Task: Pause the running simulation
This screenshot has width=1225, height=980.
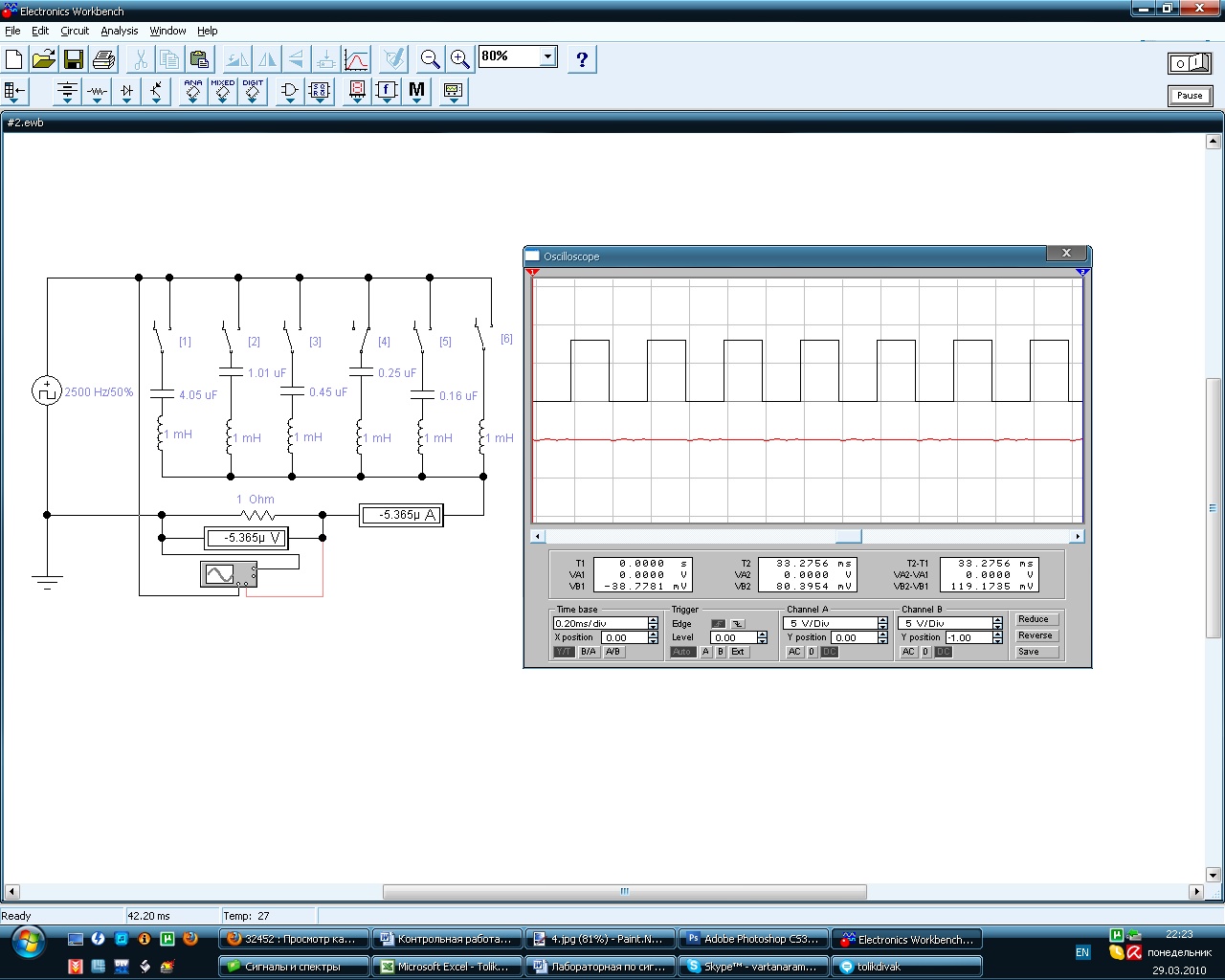Action: click(x=1190, y=96)
